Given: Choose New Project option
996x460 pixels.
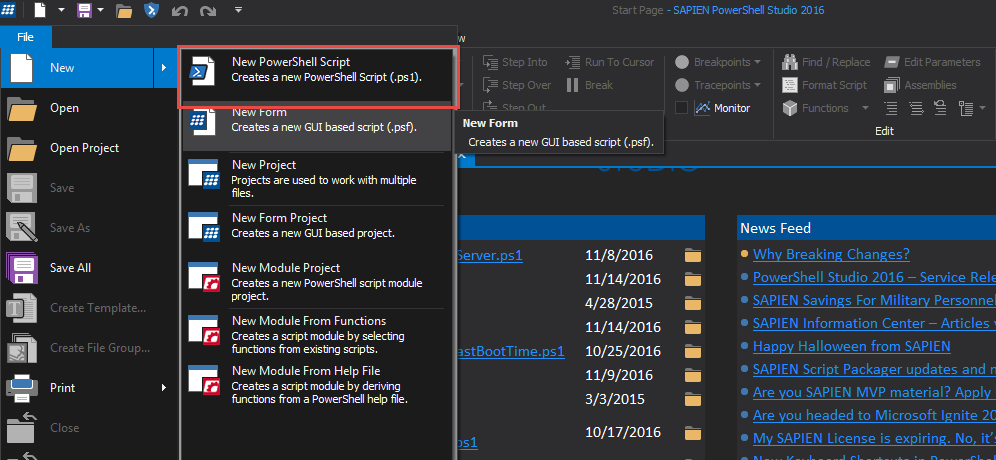Looking at the screenshot, I should pyautogui.click(x=317, y=179).
